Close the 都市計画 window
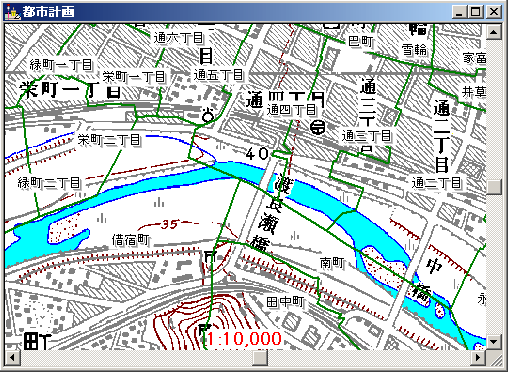 coord(494,12)
